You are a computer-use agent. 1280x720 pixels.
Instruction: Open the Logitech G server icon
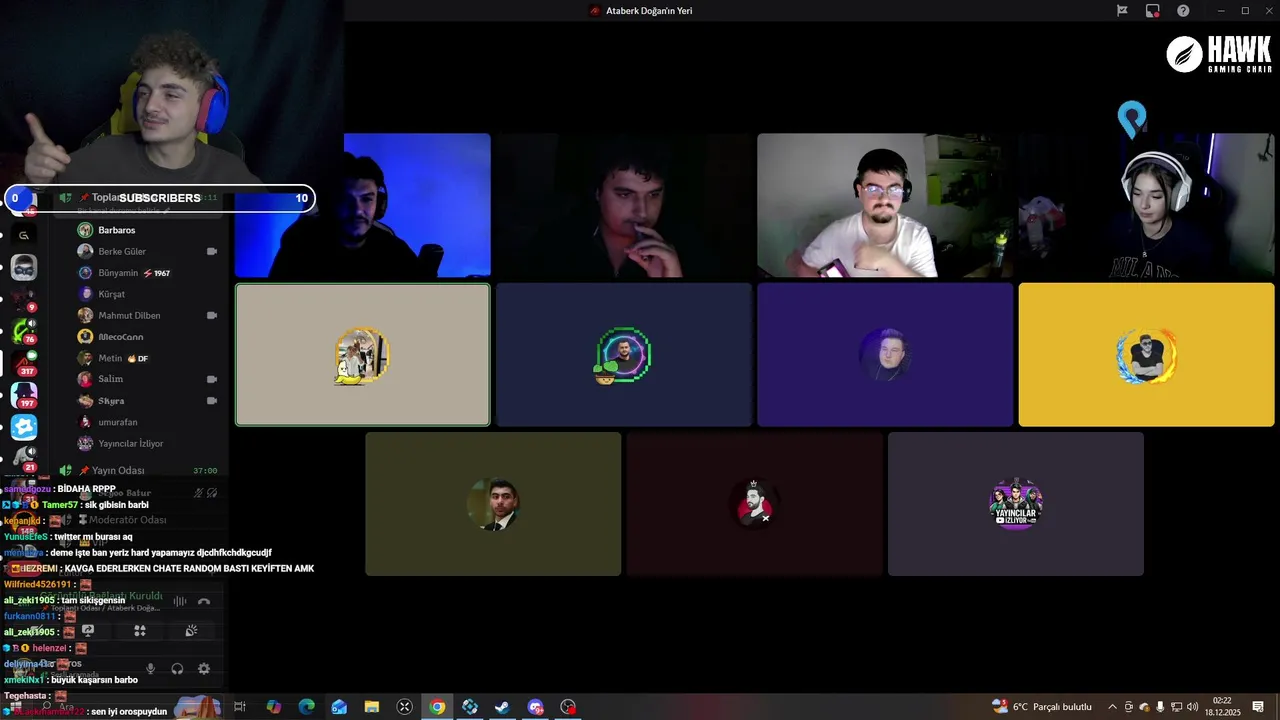click(24, 235)
